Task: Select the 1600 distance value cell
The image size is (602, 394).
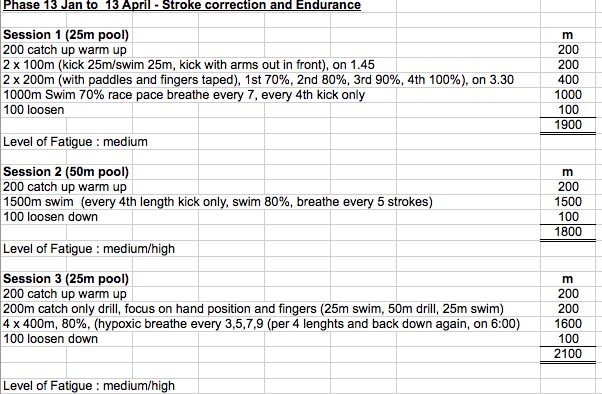Action: point(568,324)
